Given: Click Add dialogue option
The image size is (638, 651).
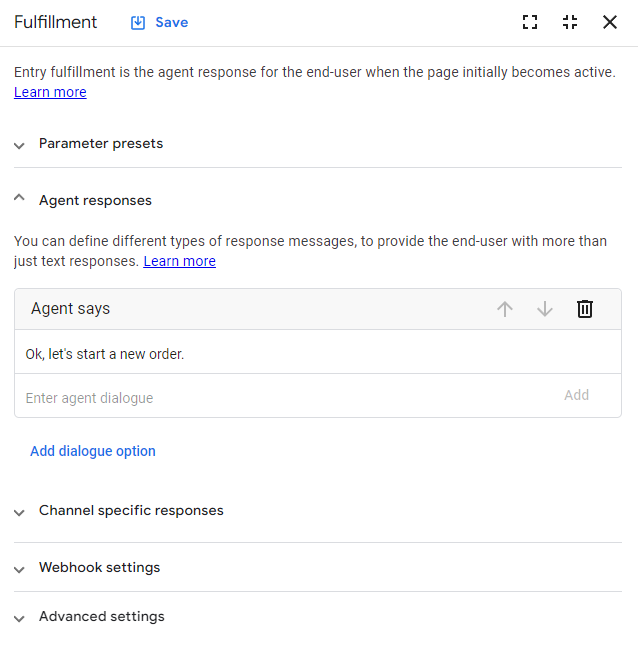Looking at the screenshot, I should tap(93, 451).
